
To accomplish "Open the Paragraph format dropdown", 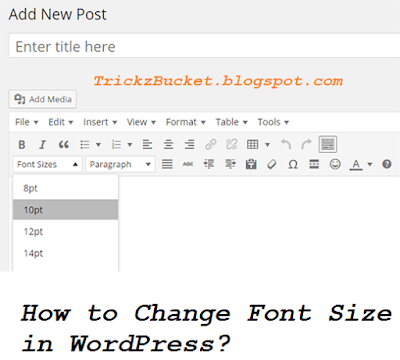I will coord(120,164).
